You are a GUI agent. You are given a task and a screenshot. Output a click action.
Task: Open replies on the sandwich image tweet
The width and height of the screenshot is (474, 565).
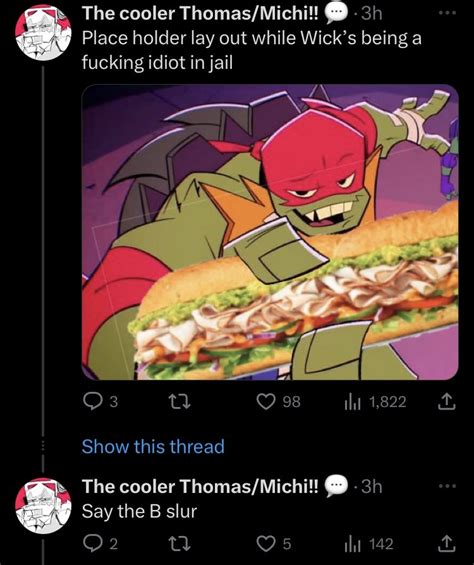pos(100,401)
